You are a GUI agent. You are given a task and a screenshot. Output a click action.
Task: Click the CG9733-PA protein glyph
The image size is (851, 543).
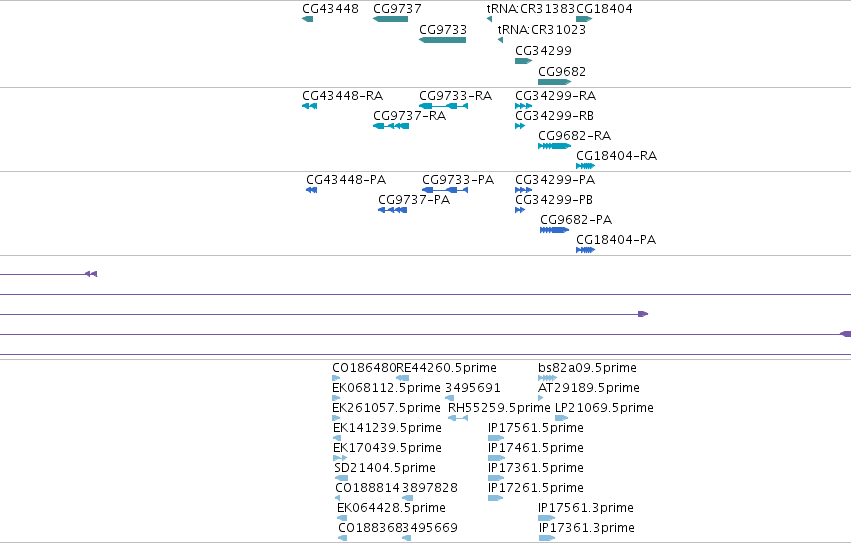445,190
